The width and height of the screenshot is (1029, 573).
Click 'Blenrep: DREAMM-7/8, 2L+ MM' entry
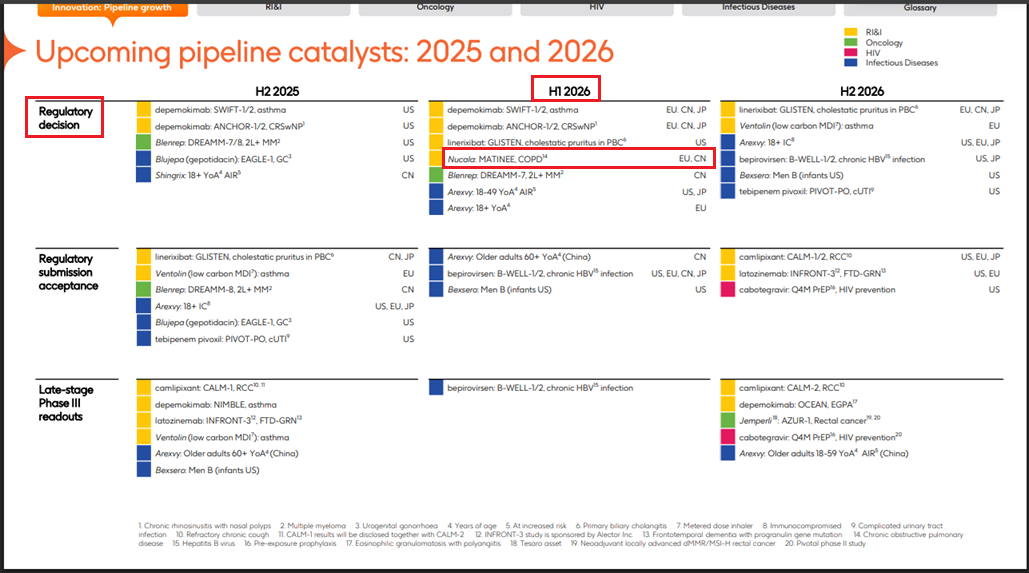[x=218, y=142]
